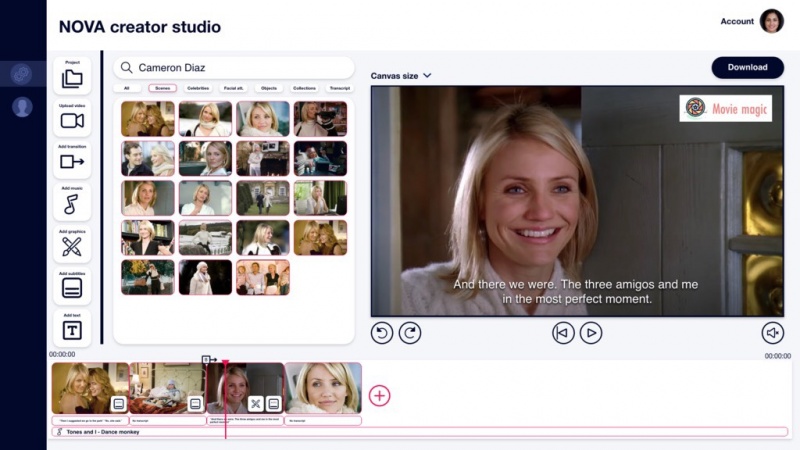Open the Collections filter tab
The width and height of the screenshot is (800, 450).
point(304,88)
